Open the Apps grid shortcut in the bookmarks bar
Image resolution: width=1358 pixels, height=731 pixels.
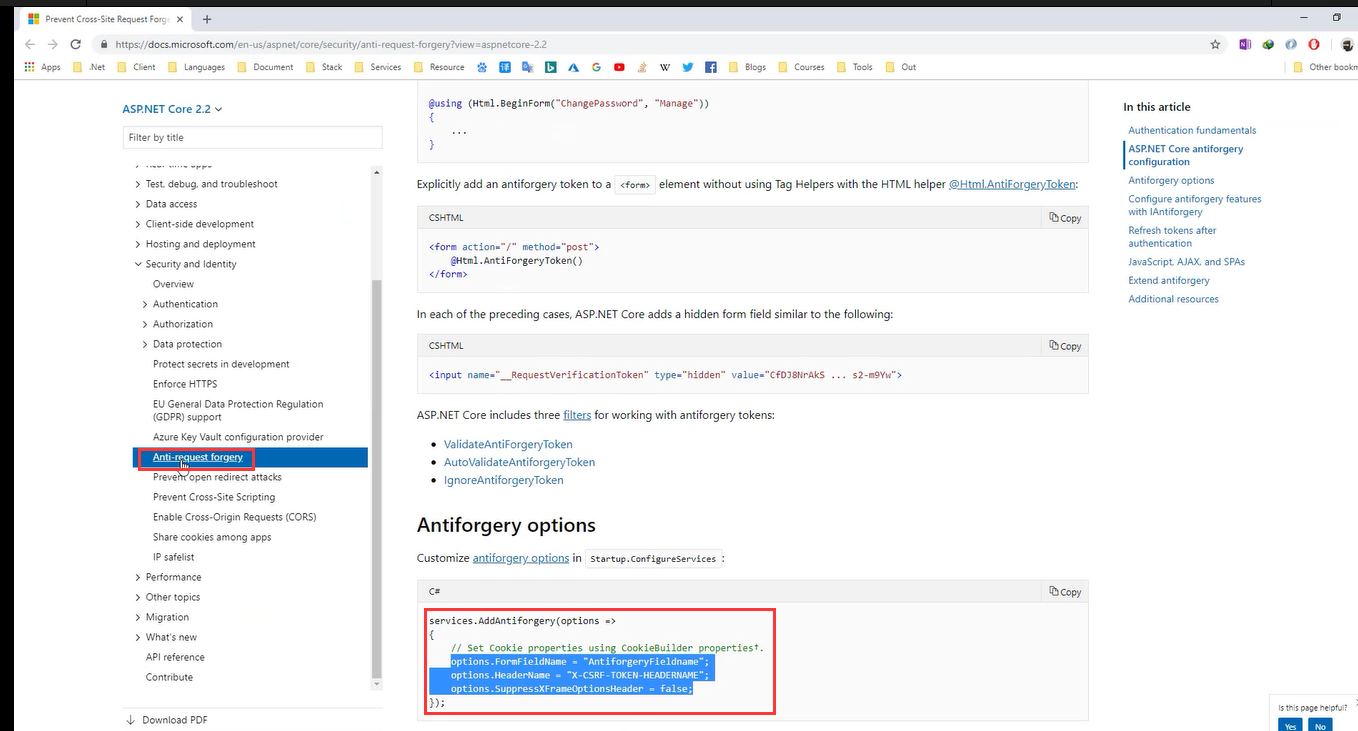(x=43, y=67)
